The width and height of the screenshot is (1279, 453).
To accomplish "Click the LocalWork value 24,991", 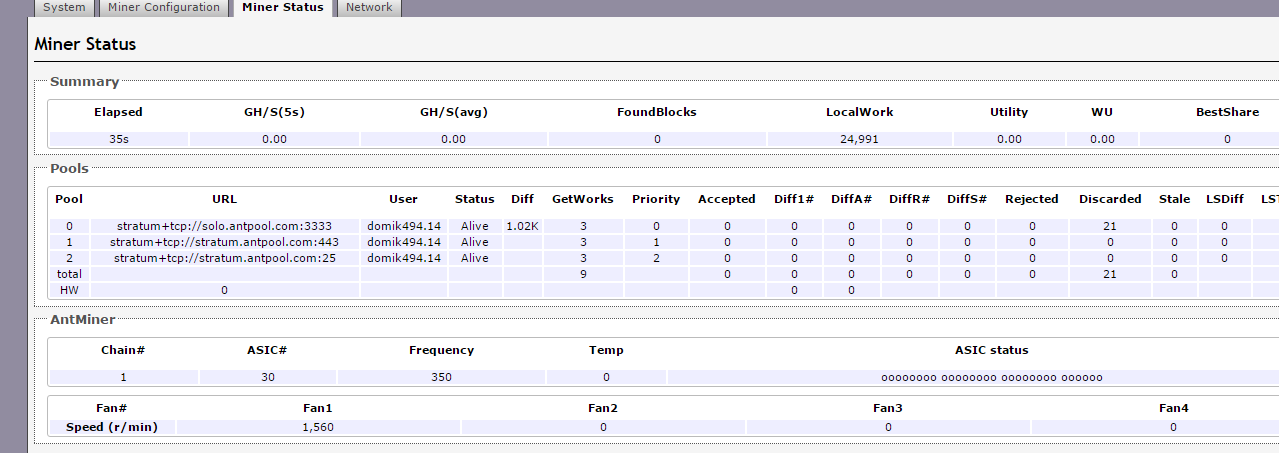I will click(x=859, y=139).
